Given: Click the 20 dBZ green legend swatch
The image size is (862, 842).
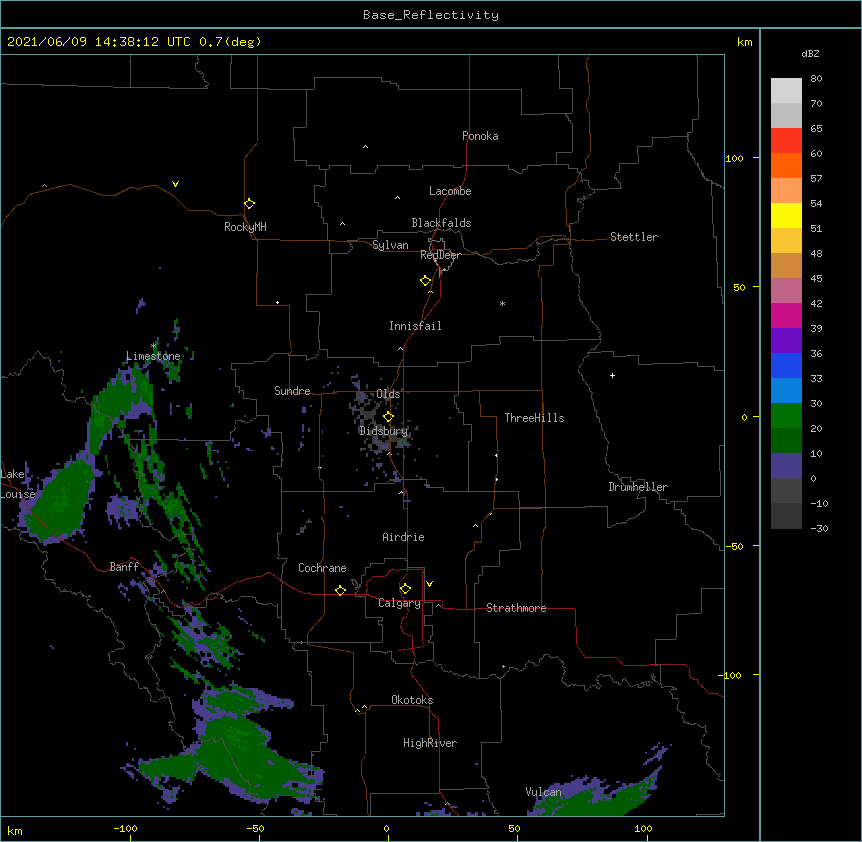Looking at the screenshot, I should [786, 440].
